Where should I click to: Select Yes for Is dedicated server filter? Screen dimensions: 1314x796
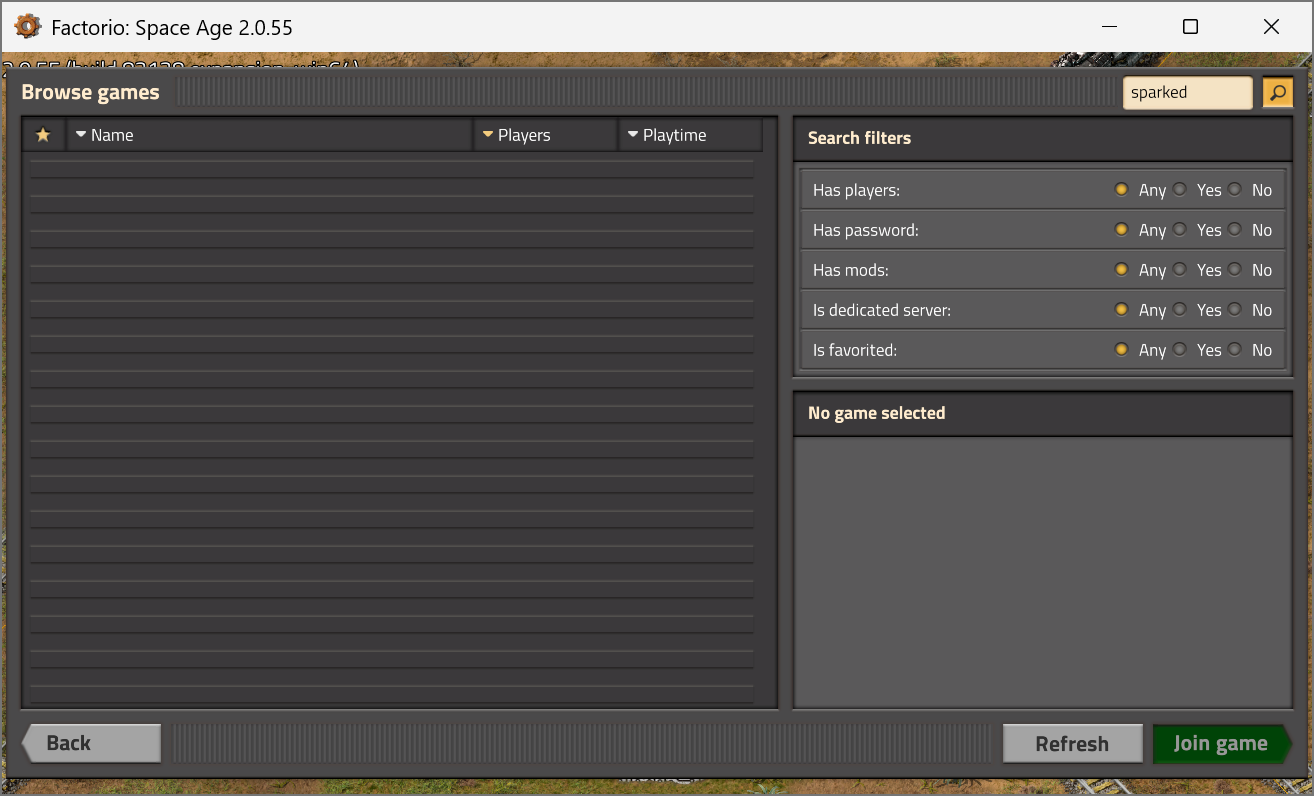pos(1180,309)
